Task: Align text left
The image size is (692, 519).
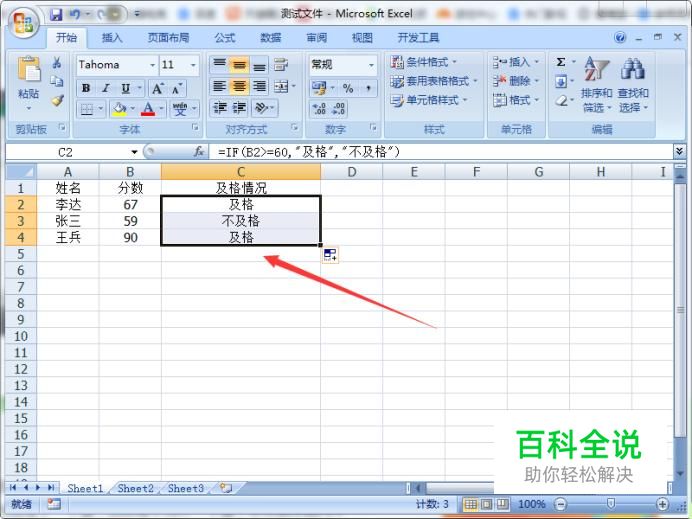Action: [219, 86]
